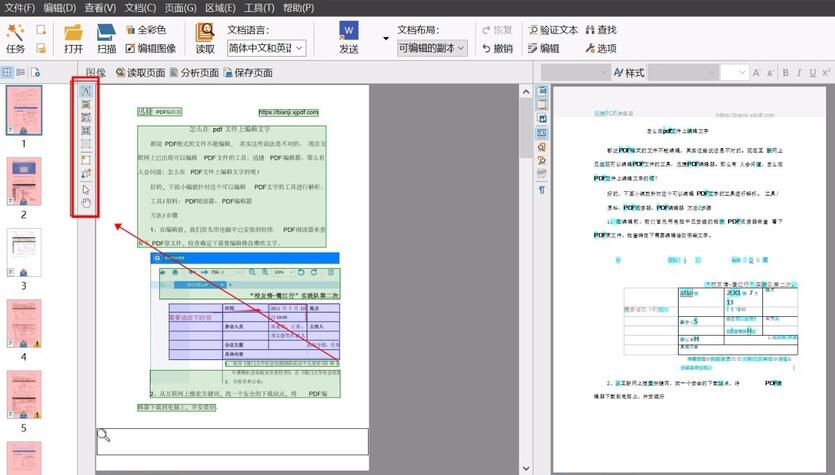
Task: Expand the 文档语言 language dropdown
Action: [x=299, y=48]
